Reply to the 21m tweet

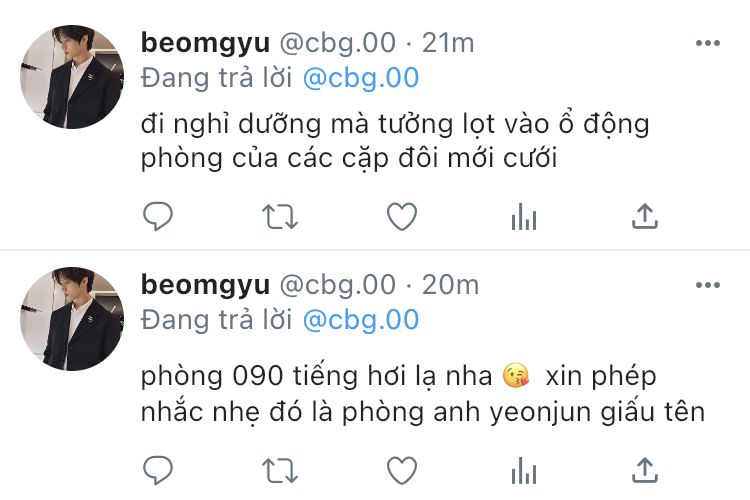click(x=158, y=216)
